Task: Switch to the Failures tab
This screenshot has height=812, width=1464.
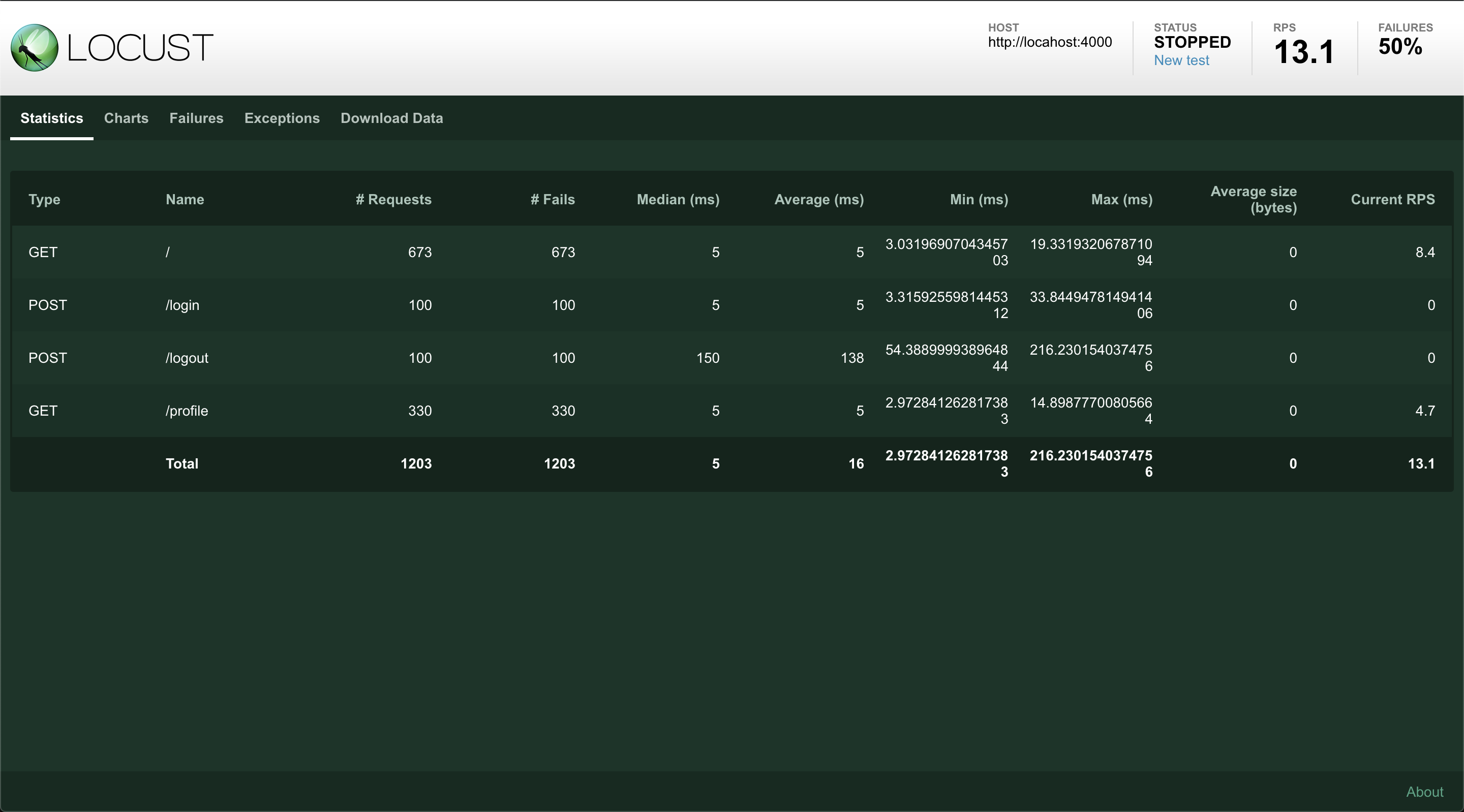Action: pyautogui.click(x=196, y=118)
